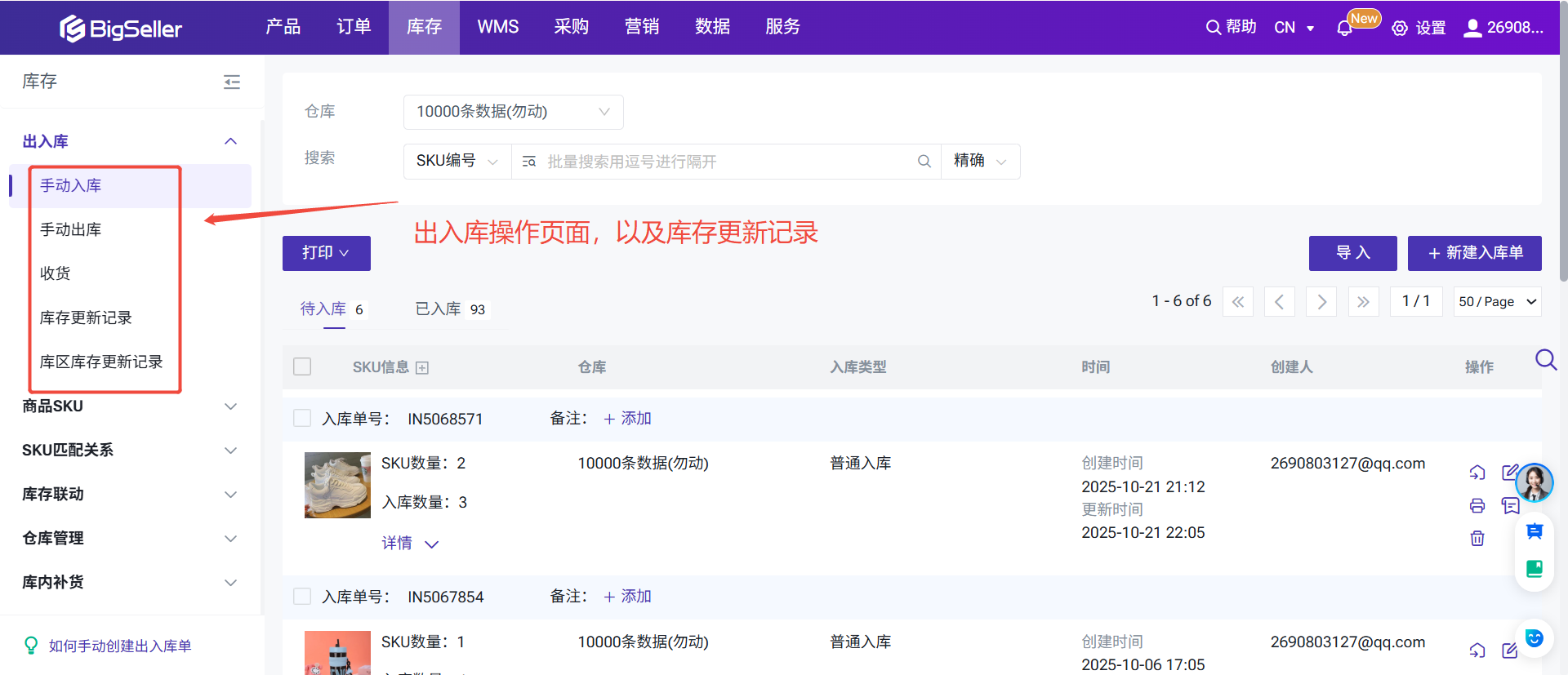This screenshot has width=1568, height=675.
Task: Click the stock-in arrow icon for IN5068571
Action: [1477, 473]
